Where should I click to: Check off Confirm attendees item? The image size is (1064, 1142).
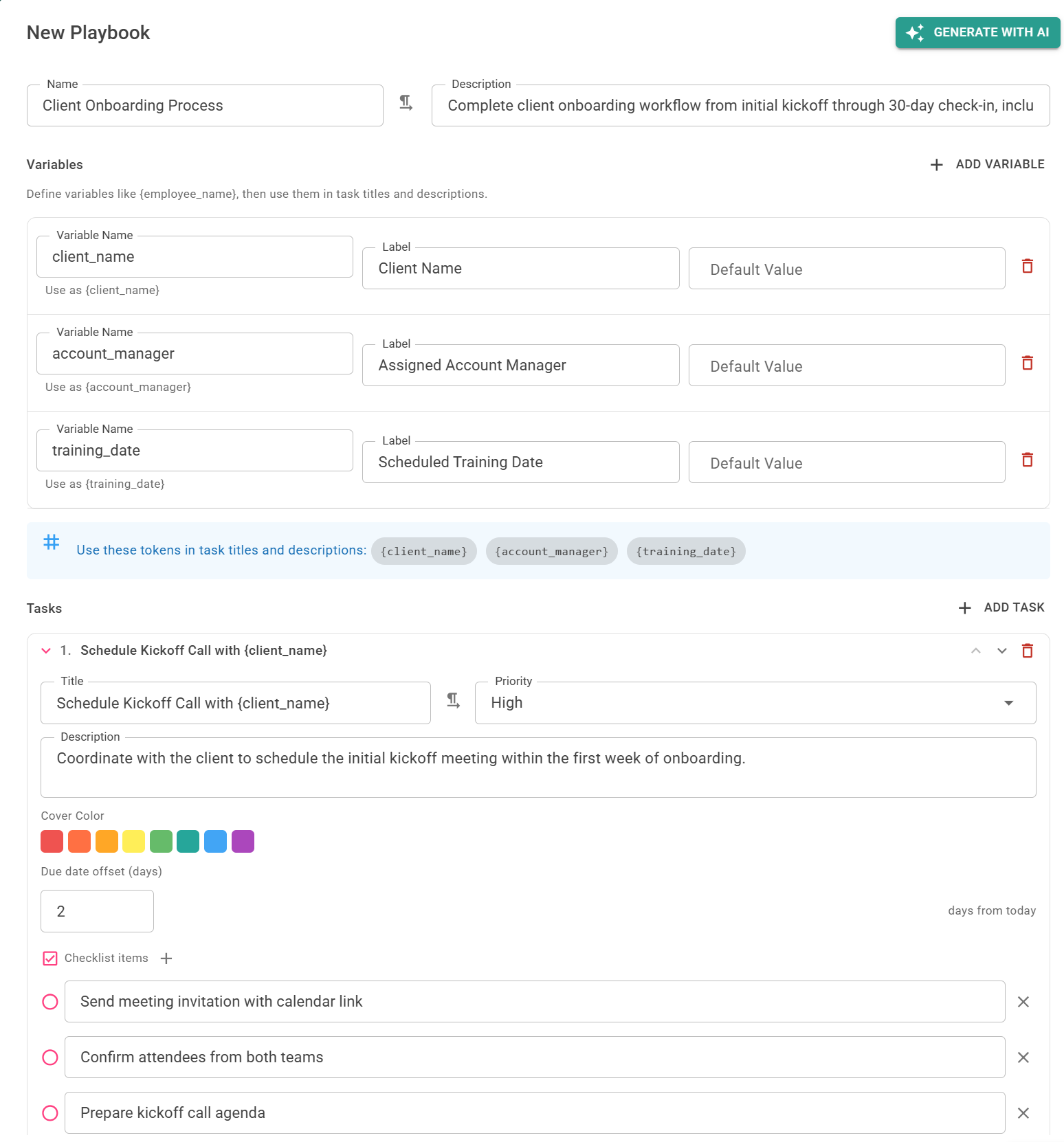pyautogui.click(x=50, y=1057)
